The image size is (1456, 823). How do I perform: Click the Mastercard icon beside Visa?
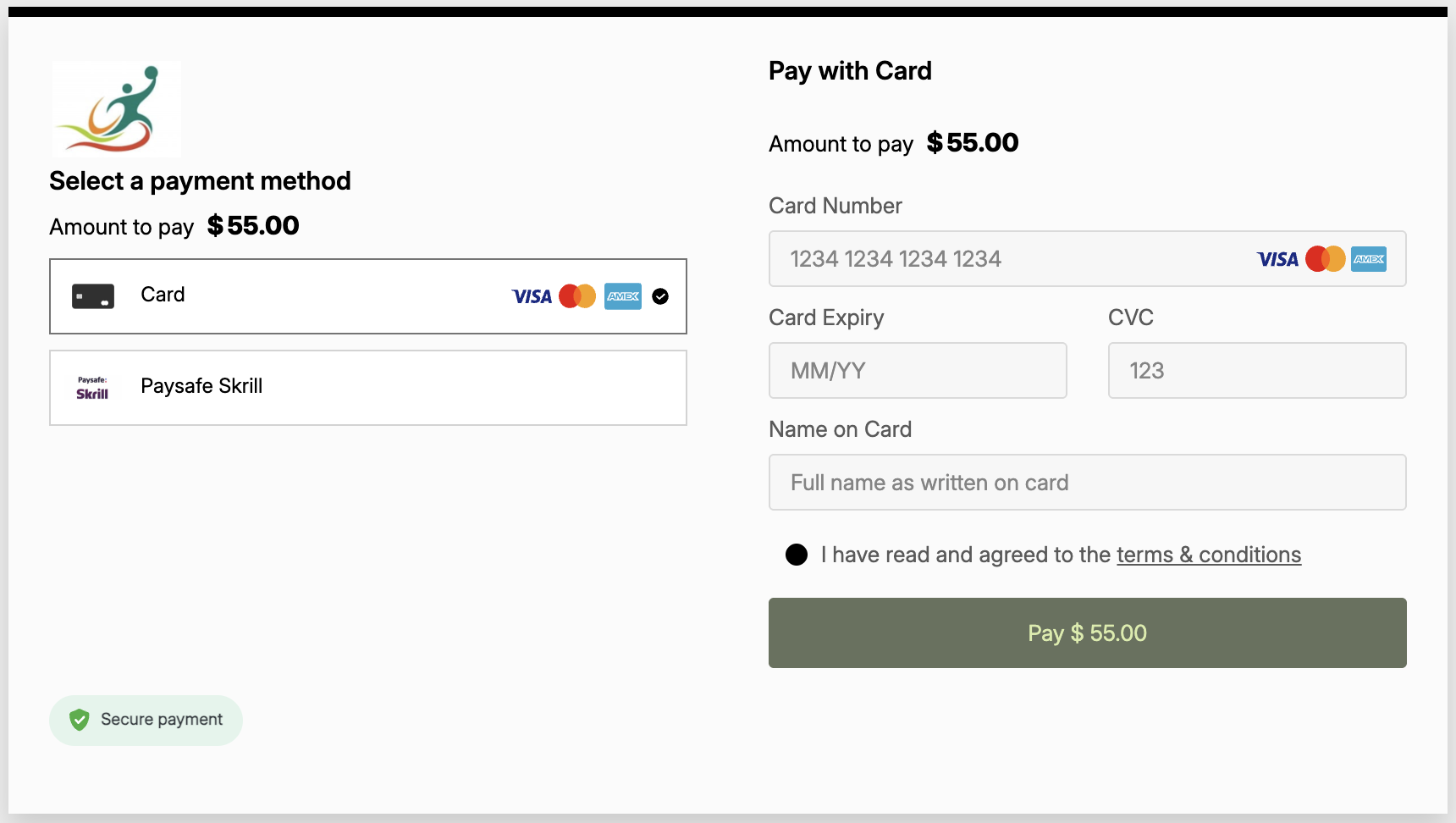point(577,296)
